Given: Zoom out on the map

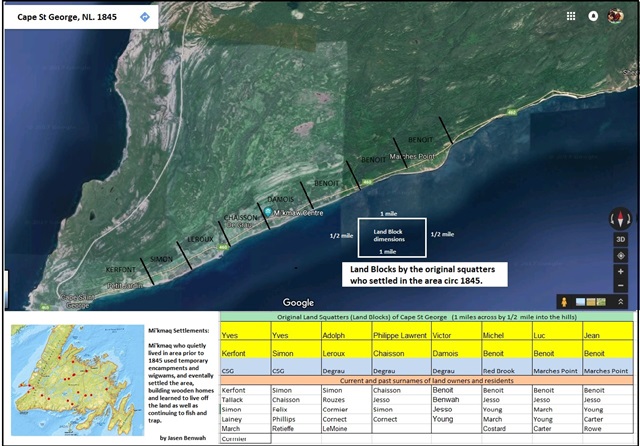Looking at the screenshot, I should click(x=620, y=285).
